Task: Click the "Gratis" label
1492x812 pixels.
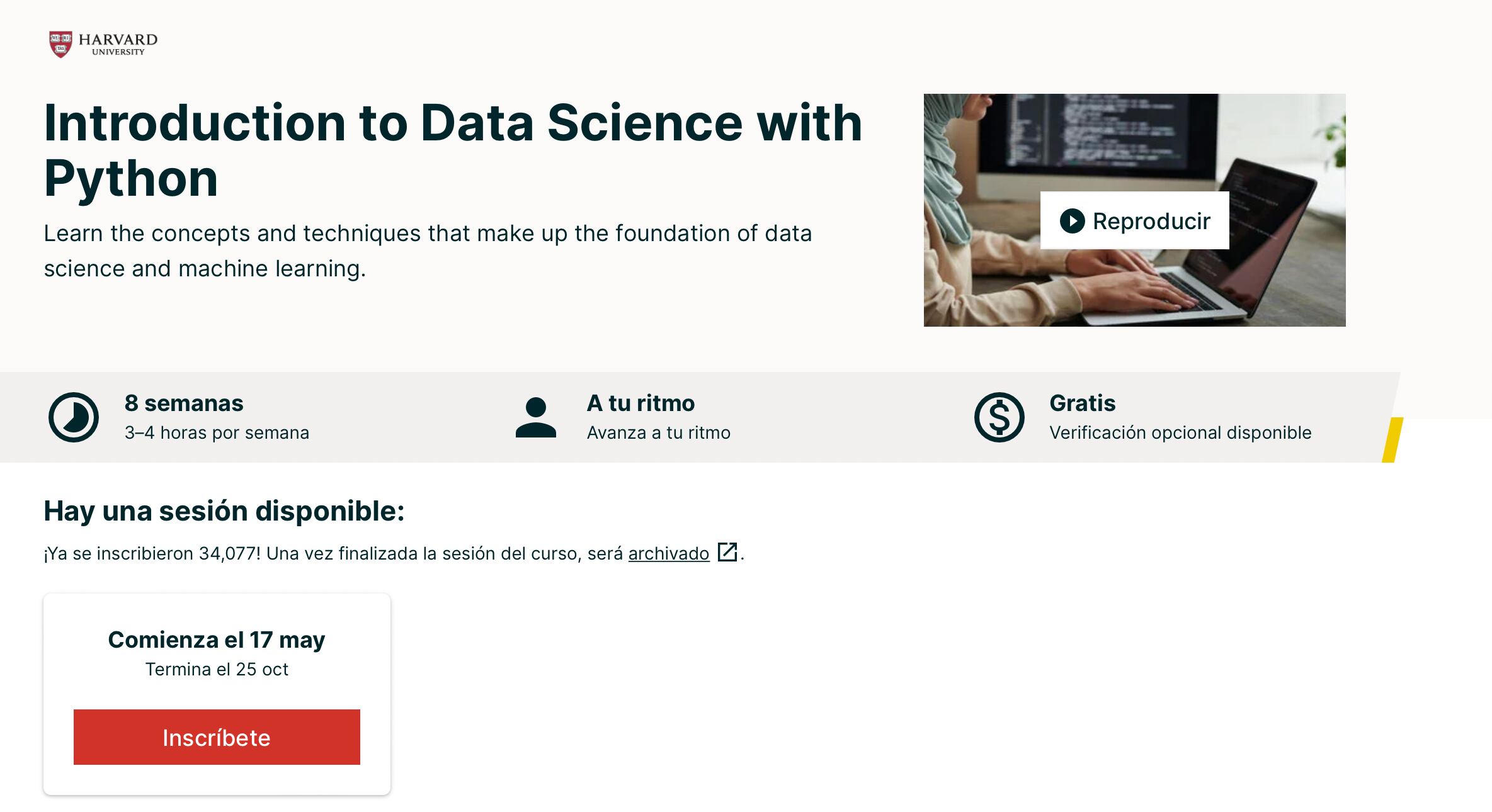Action: click(1082, 403)
